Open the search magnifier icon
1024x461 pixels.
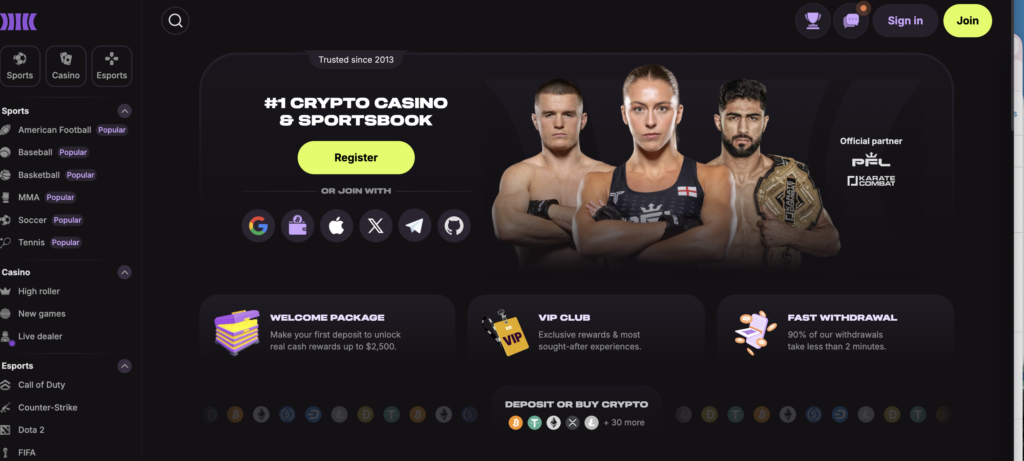point(175,21)
